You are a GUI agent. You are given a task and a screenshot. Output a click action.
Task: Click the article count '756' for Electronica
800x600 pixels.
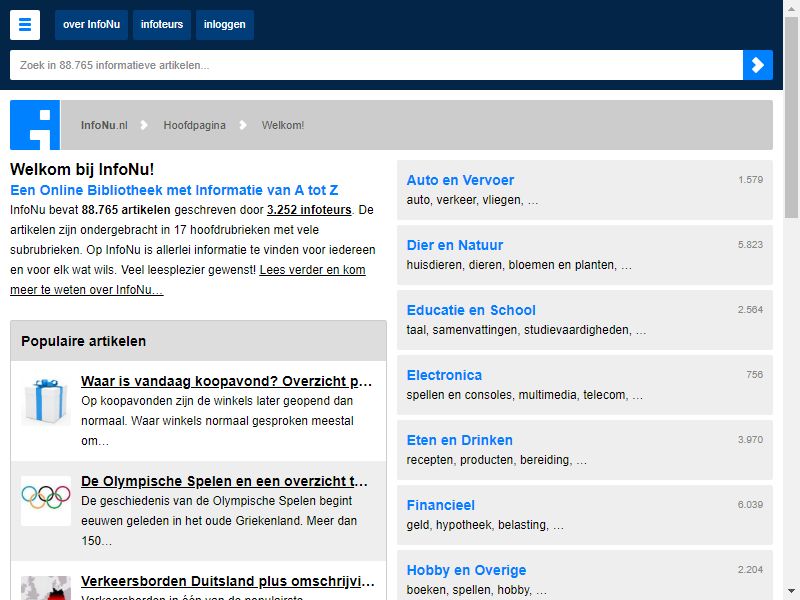[754, 374]
